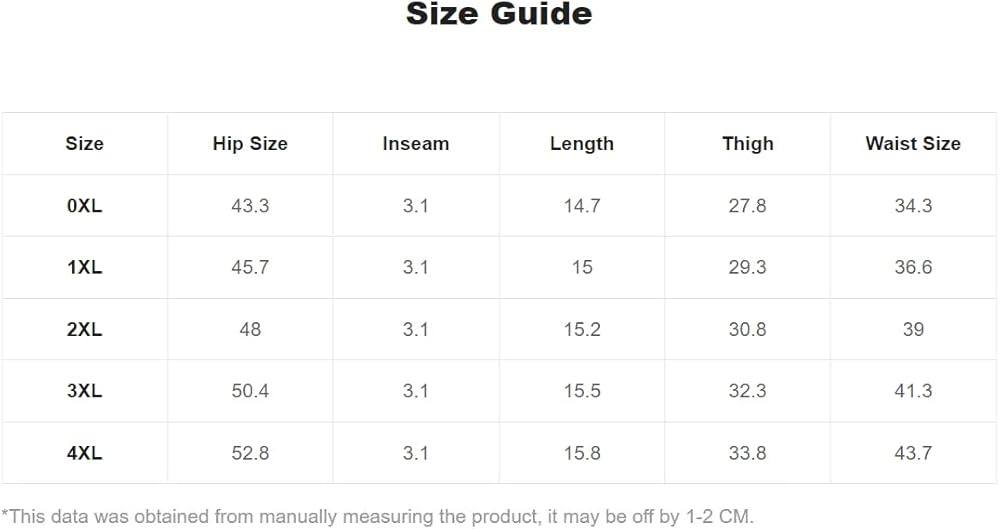Select the 4XL size row label
The image size is (1000, 529).
coord(85,453)
